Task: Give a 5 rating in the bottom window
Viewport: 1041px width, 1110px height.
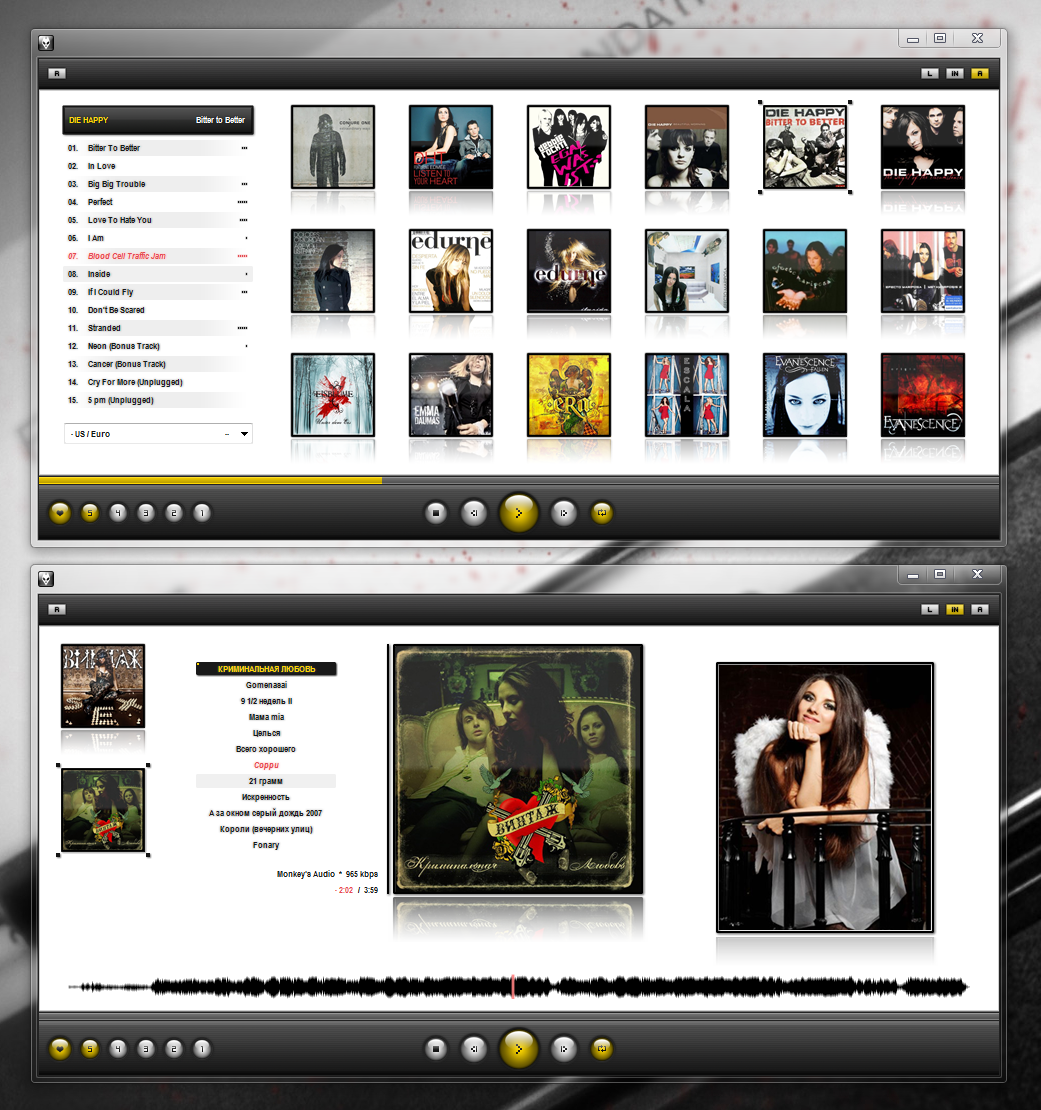Action: point(89,1049)
